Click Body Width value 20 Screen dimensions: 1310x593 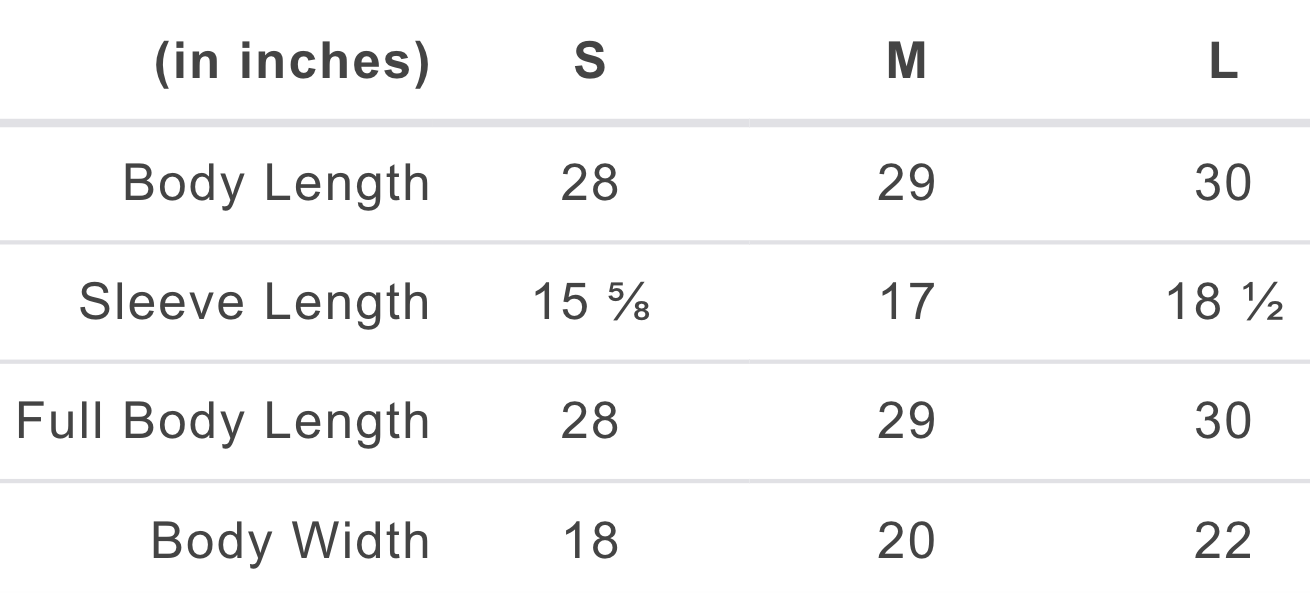pos(906,541)
